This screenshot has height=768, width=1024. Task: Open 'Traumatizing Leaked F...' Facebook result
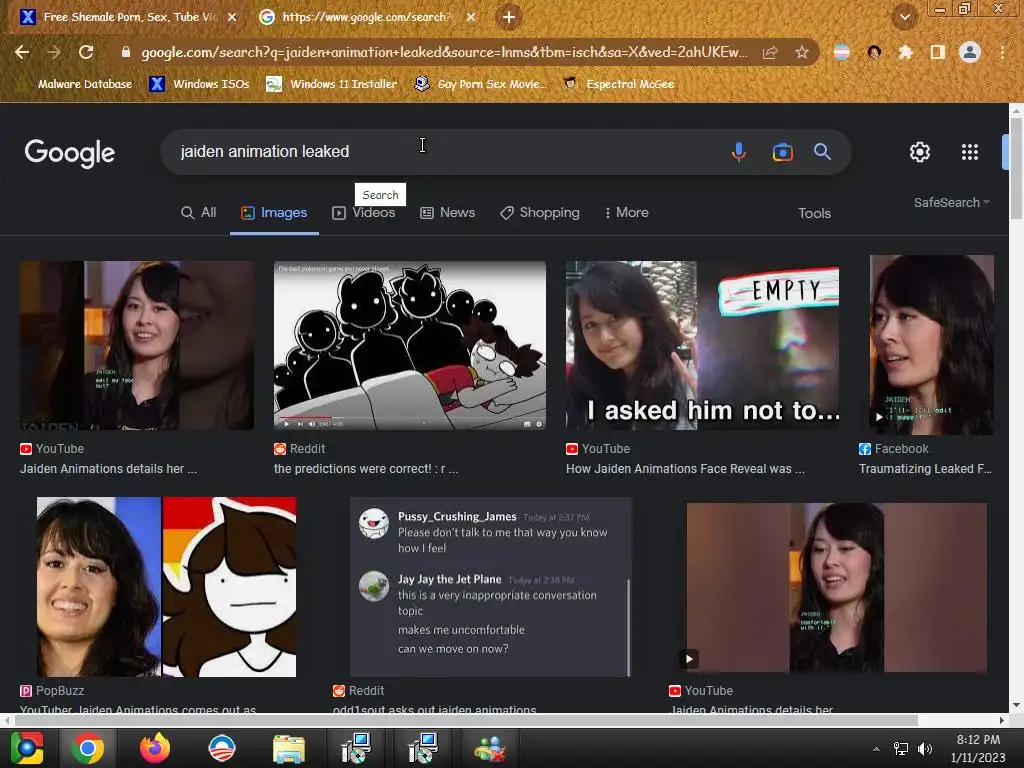[x=925, y=469]
